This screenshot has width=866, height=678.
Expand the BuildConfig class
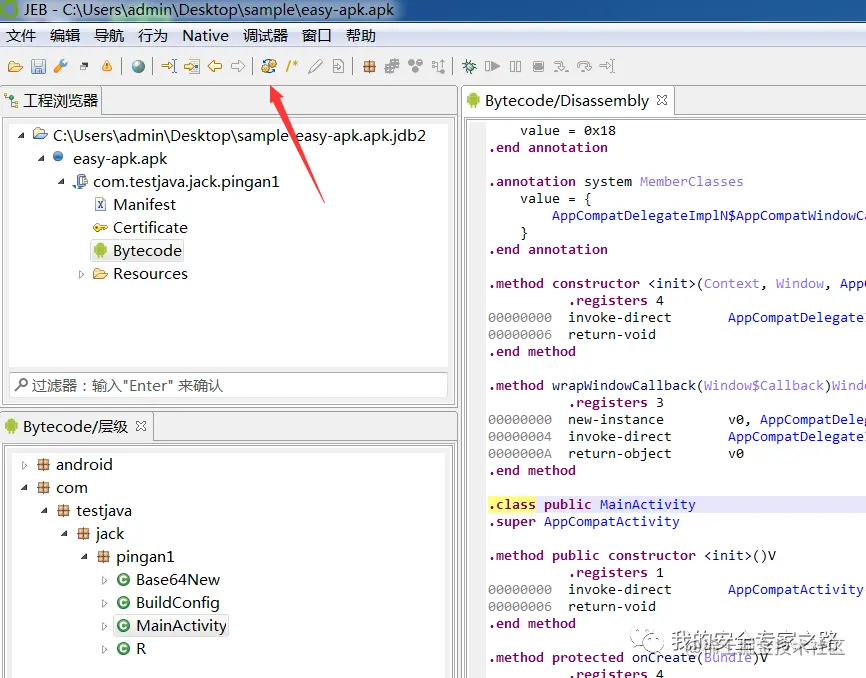tap(104, 603)
